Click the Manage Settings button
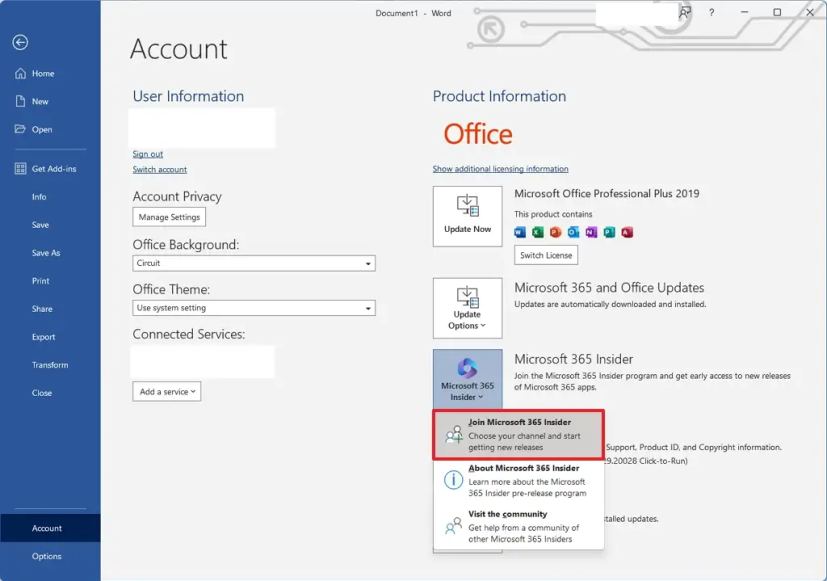This screenshot has width=827, height=581. pos(169,217)
